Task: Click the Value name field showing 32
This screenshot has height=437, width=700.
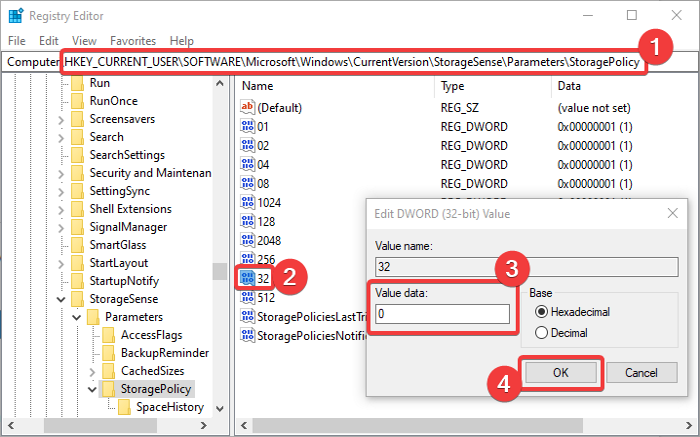Action: [x=527, y=266]
